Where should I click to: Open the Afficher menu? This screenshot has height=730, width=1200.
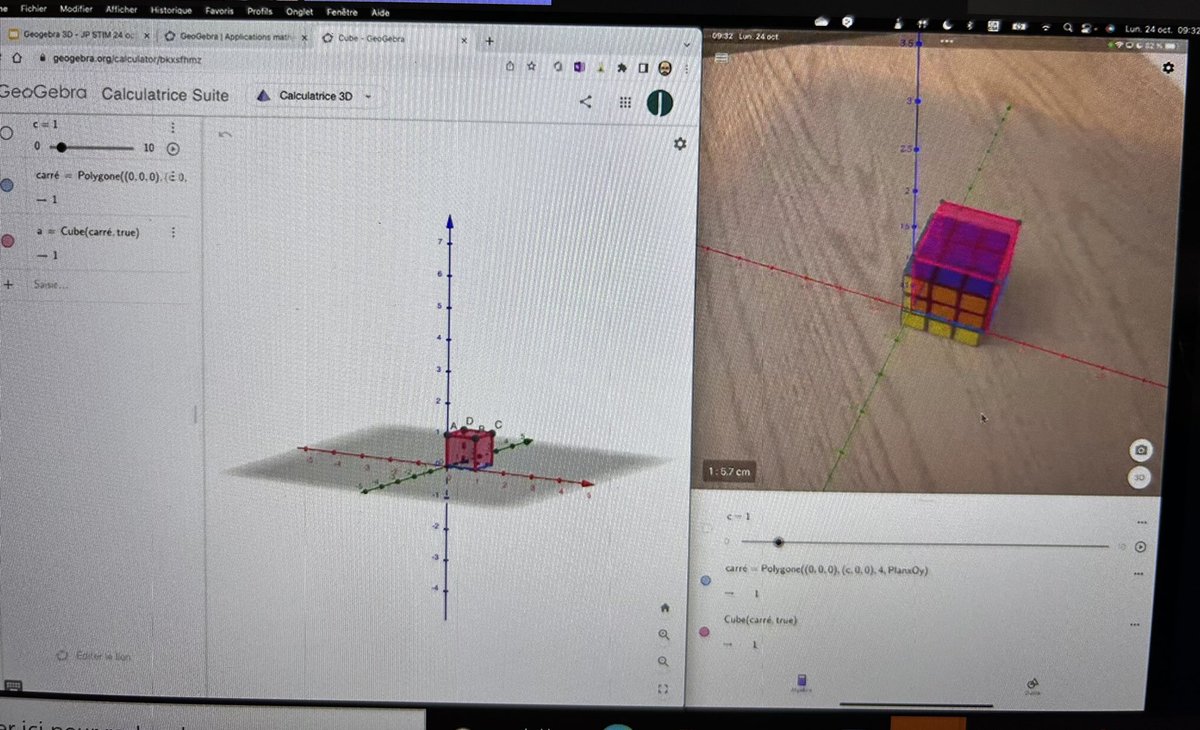pyautogui.click(x=121, y=9)
